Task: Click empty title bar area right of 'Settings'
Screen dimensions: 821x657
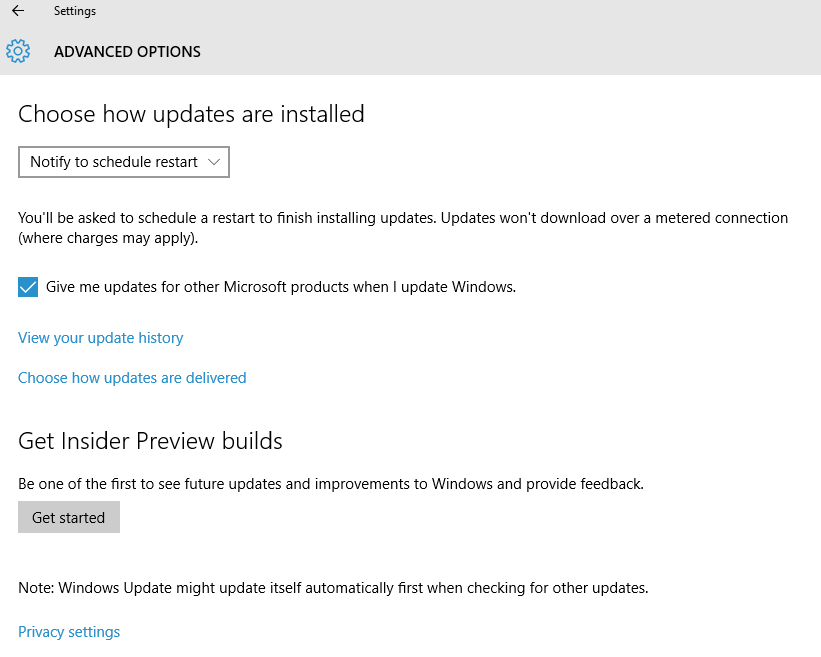Action: 450,12
